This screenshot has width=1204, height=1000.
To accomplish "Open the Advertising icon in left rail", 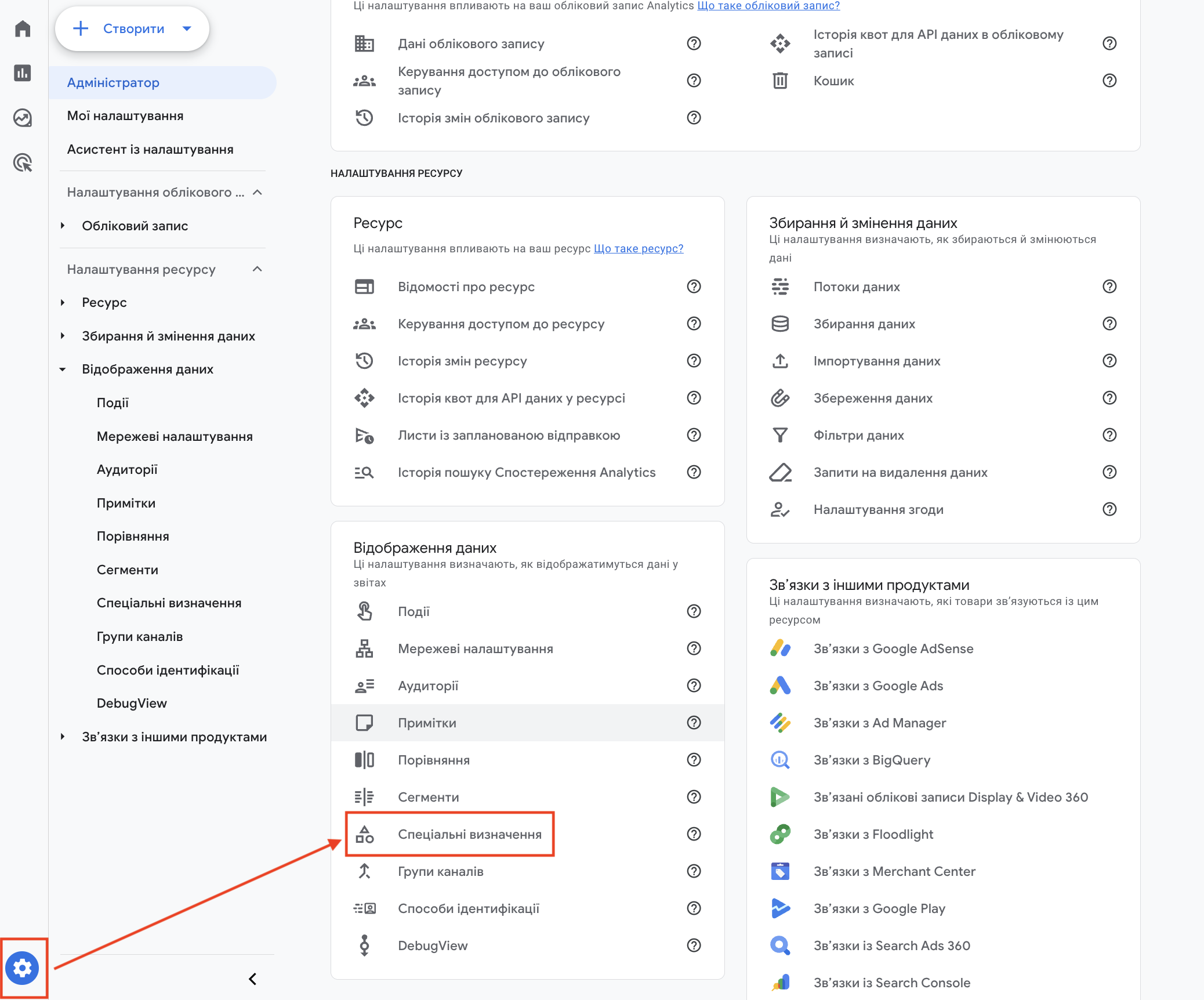I will (23, 163).
